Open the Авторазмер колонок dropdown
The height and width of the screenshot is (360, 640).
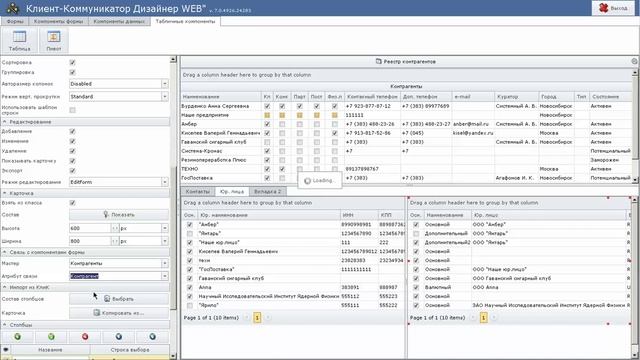[x=164, y=84]
